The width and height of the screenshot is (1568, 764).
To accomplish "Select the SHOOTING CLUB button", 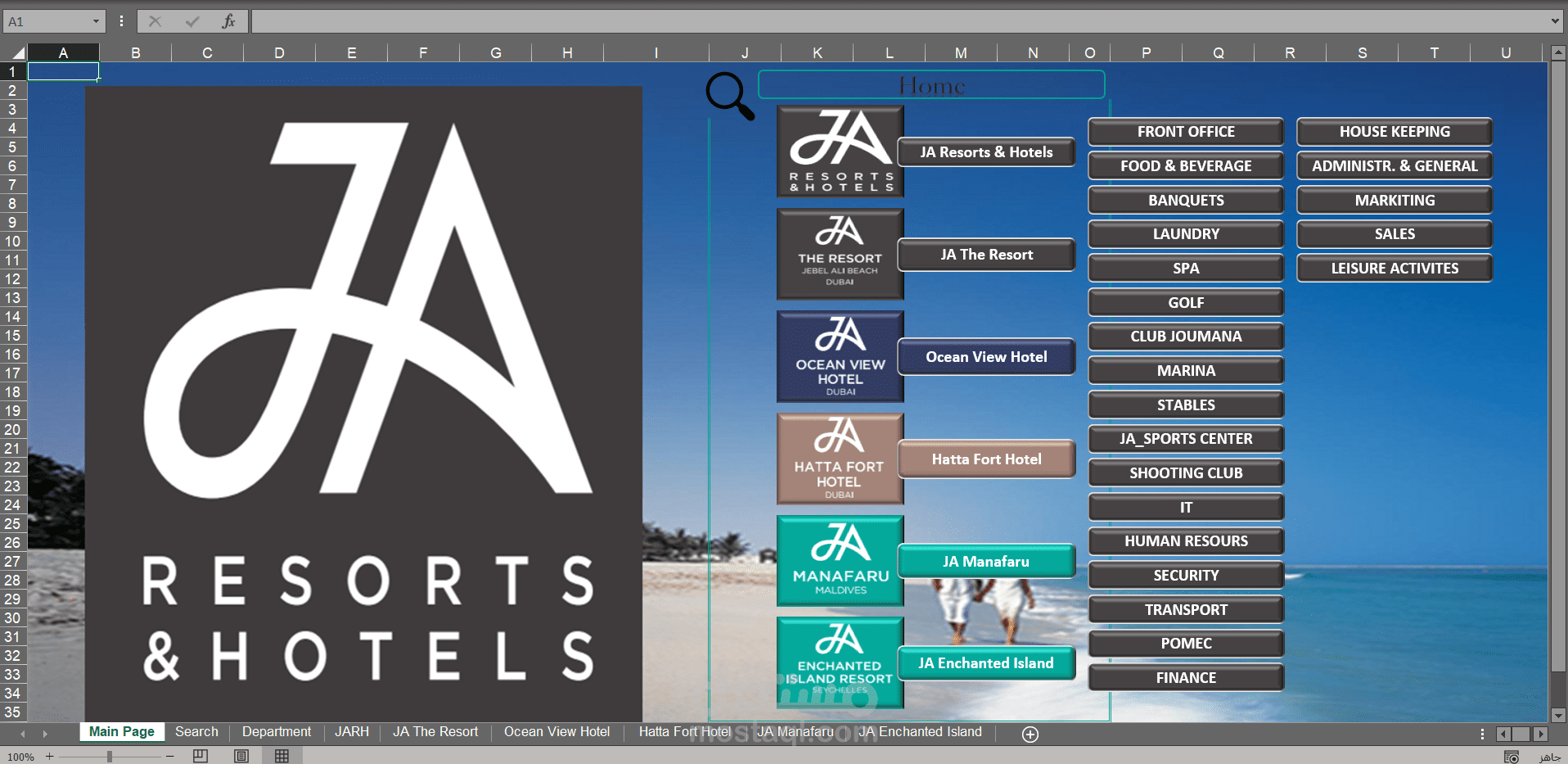I will [1186, 473].
